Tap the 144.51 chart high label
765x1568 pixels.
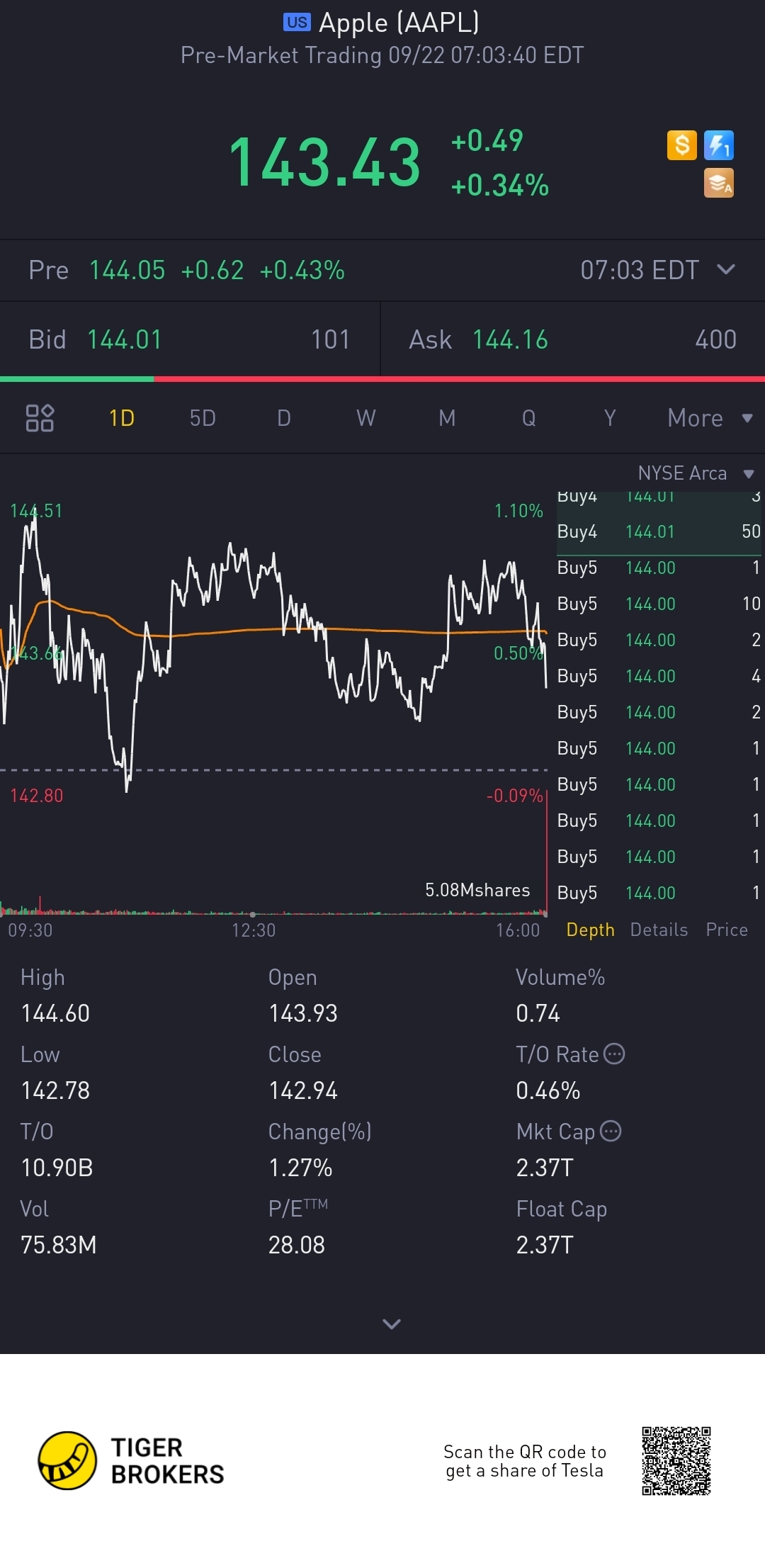36,511
